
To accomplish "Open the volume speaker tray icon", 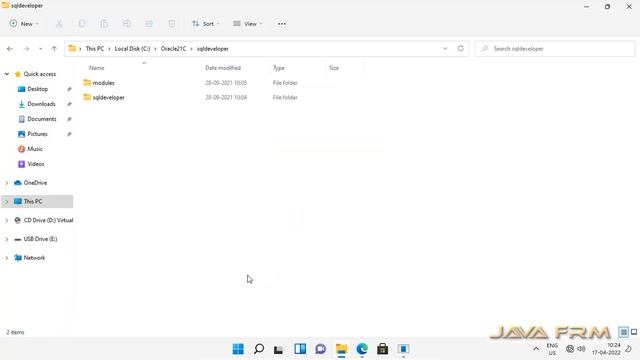I will click(581, 349).
